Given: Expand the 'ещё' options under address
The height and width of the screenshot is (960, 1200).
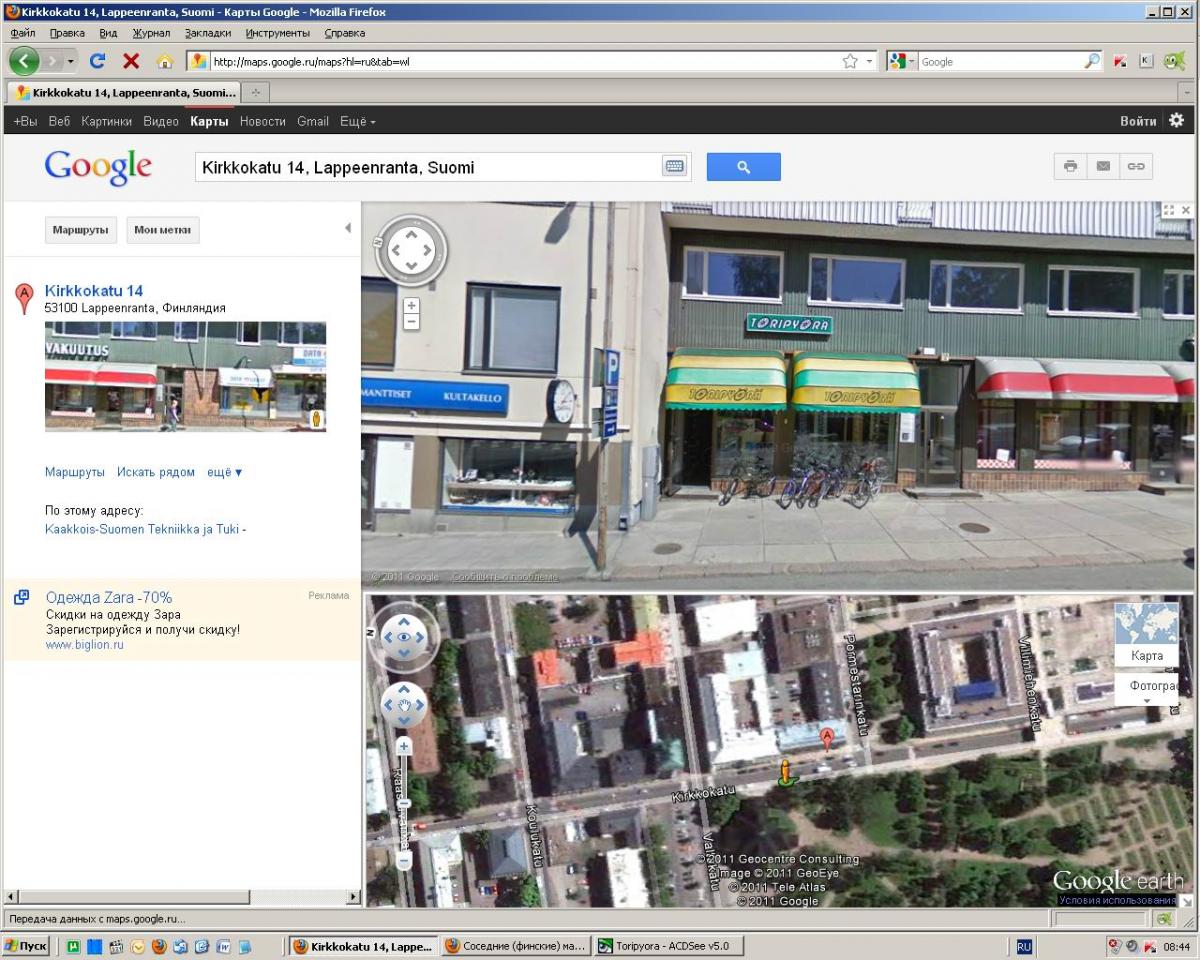Looking at the screenshot, I should click(x=224, y=472).
